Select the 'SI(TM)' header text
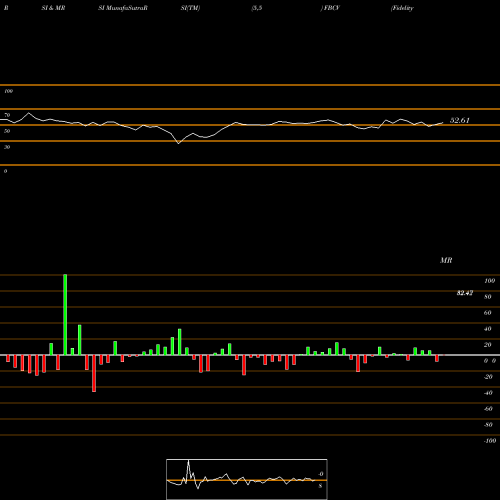The width and height of the screenshot is (500, 500). coord(190,8)
